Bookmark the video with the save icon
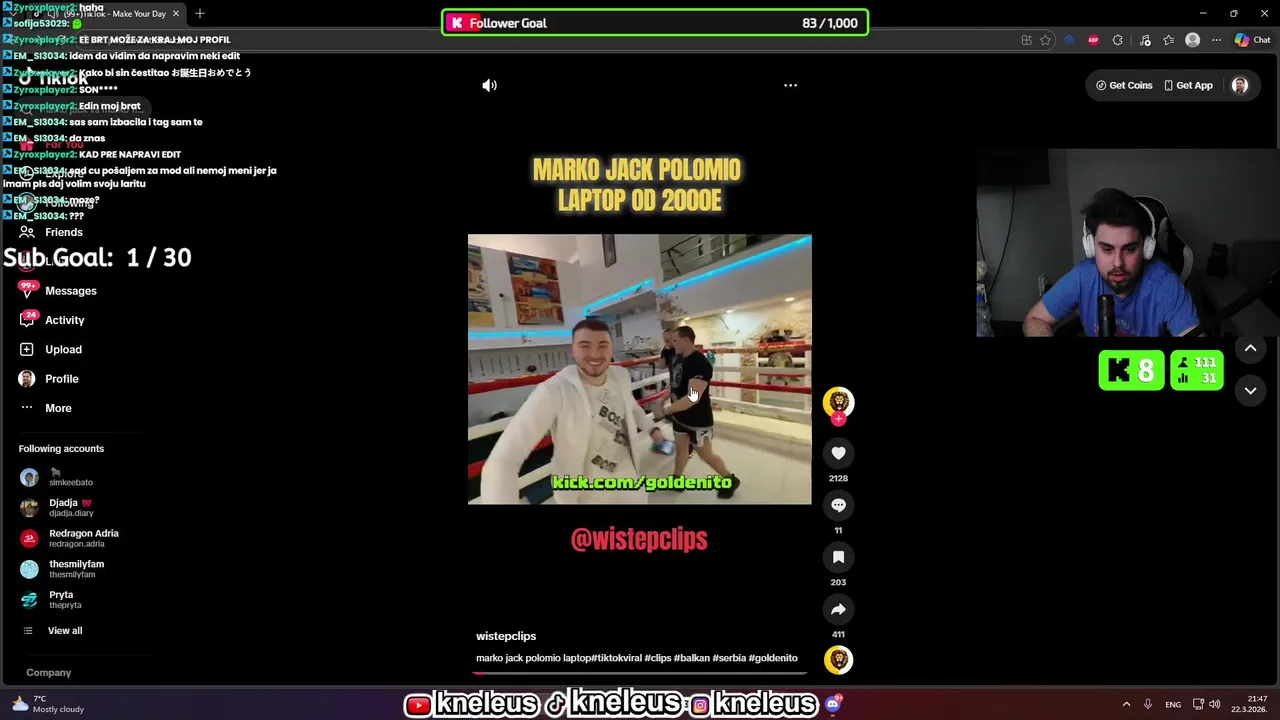 tap(838, 557)
